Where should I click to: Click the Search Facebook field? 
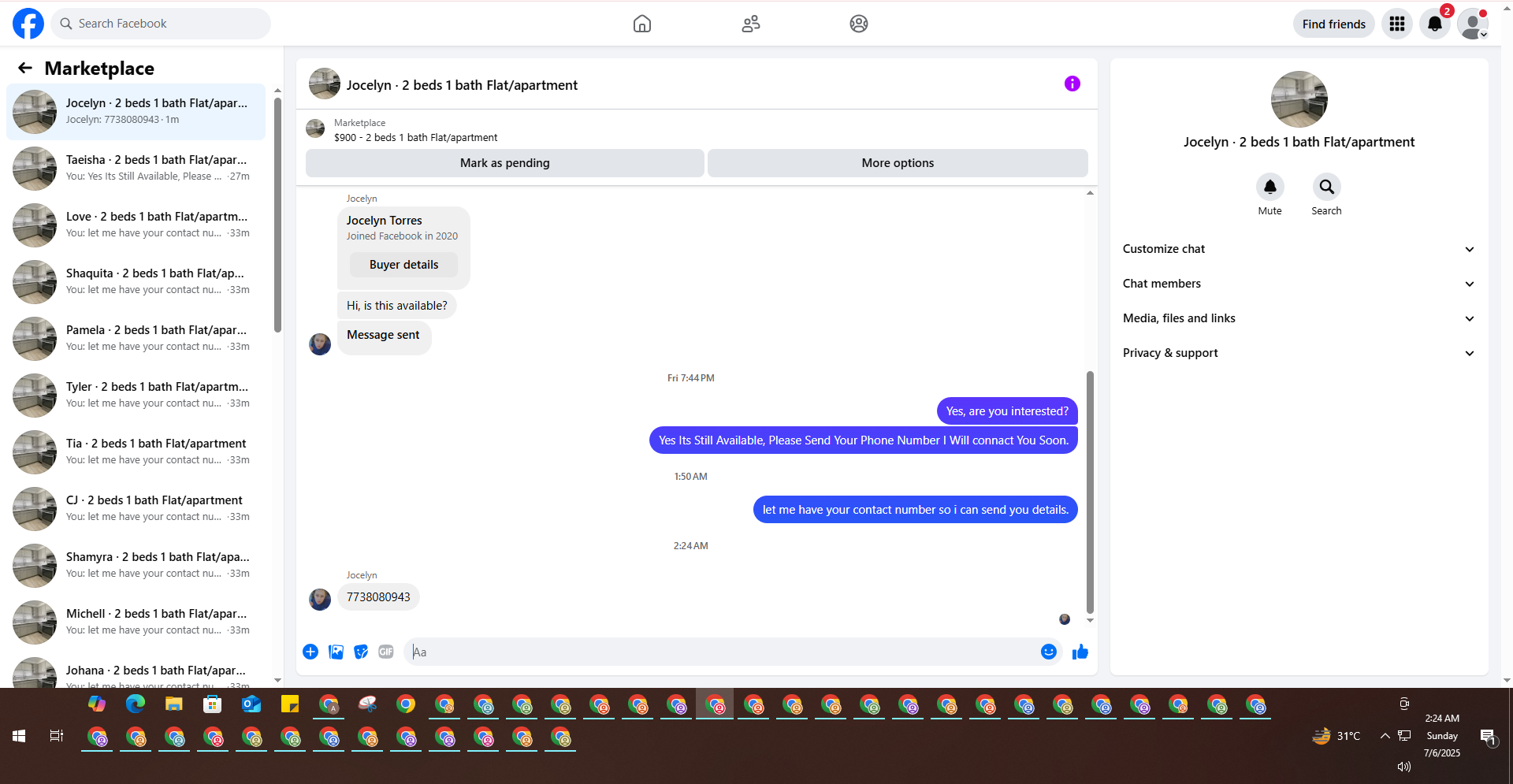click(x=161, y=24)
